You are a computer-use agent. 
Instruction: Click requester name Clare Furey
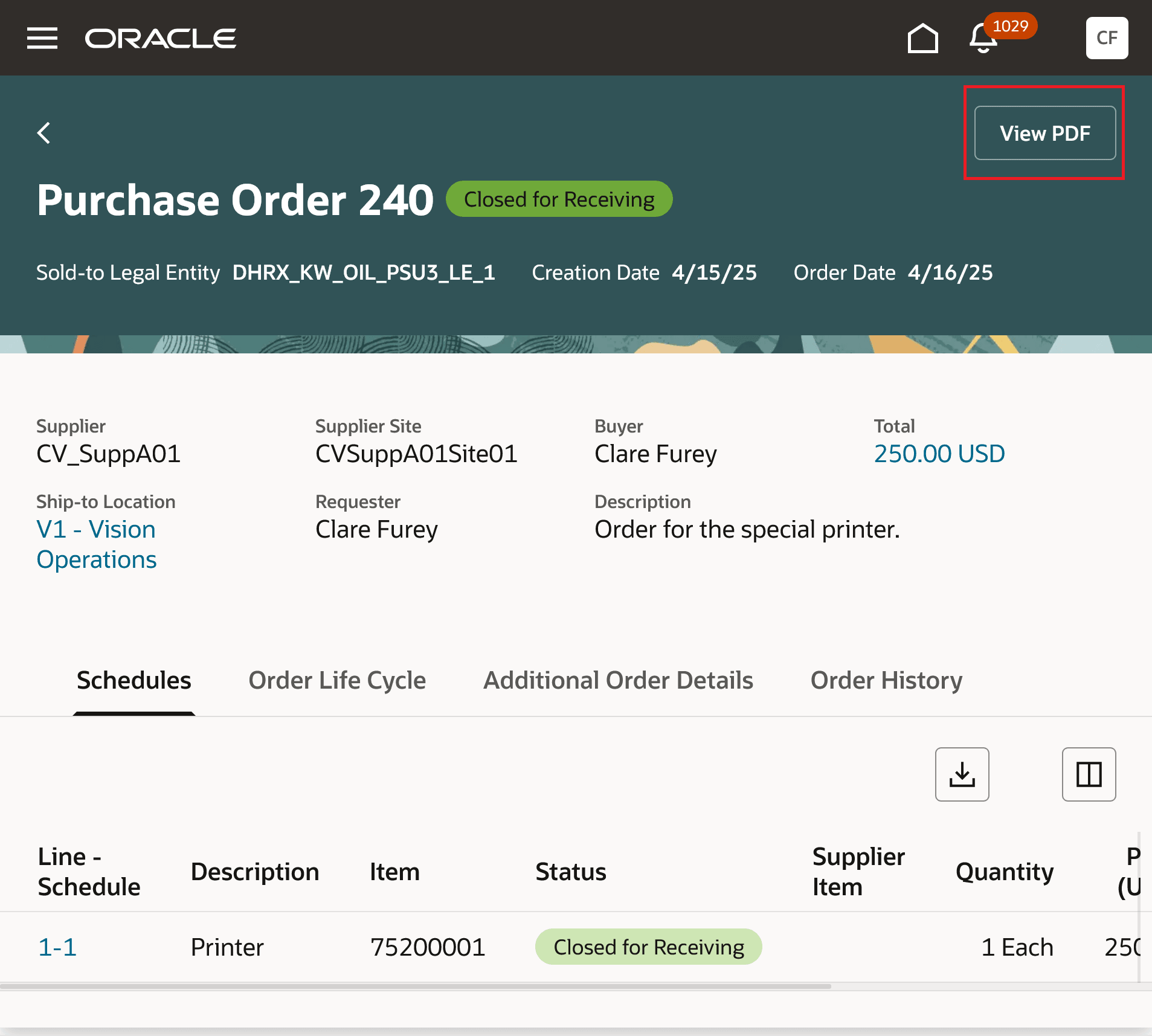pos(377,529)
